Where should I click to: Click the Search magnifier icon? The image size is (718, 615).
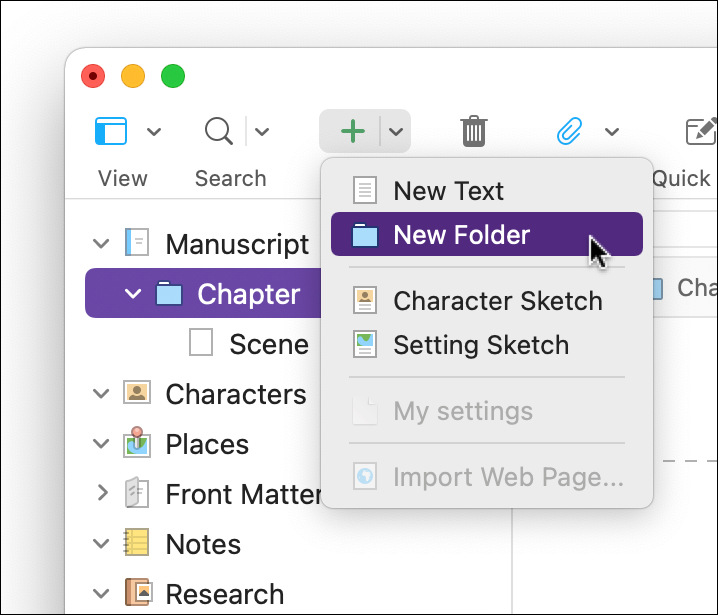[x=218, y=131]
